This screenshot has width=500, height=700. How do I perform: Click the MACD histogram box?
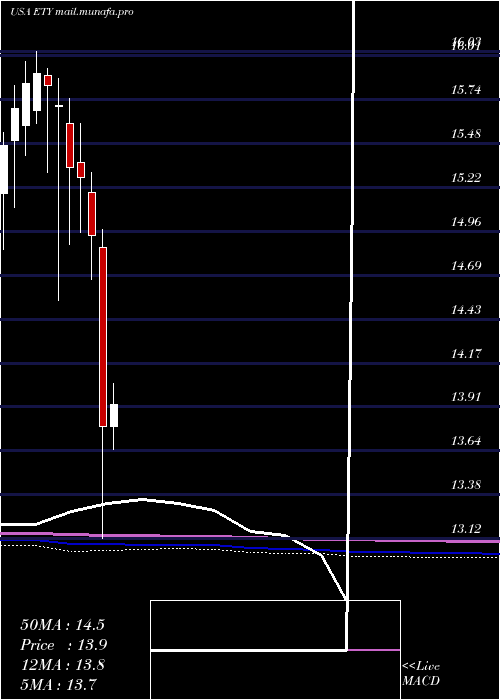tap(275, 650)
